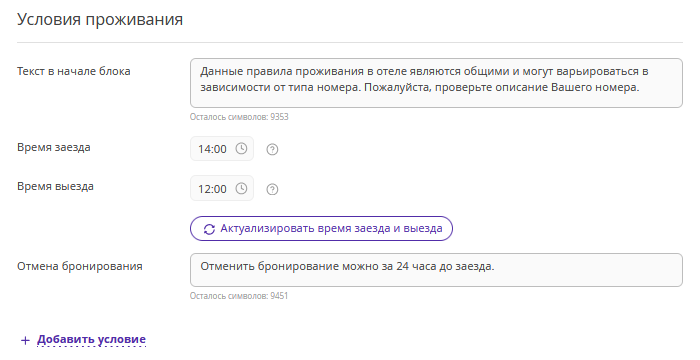This screenshot has height=360, width=700.
Task: Show help for Время заезда field
Action: [x=272, y=149]
